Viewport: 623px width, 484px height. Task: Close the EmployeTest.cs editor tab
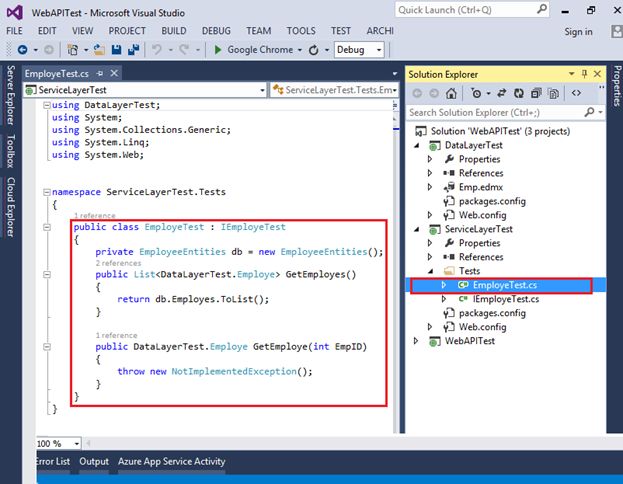[x=114, y=73]
